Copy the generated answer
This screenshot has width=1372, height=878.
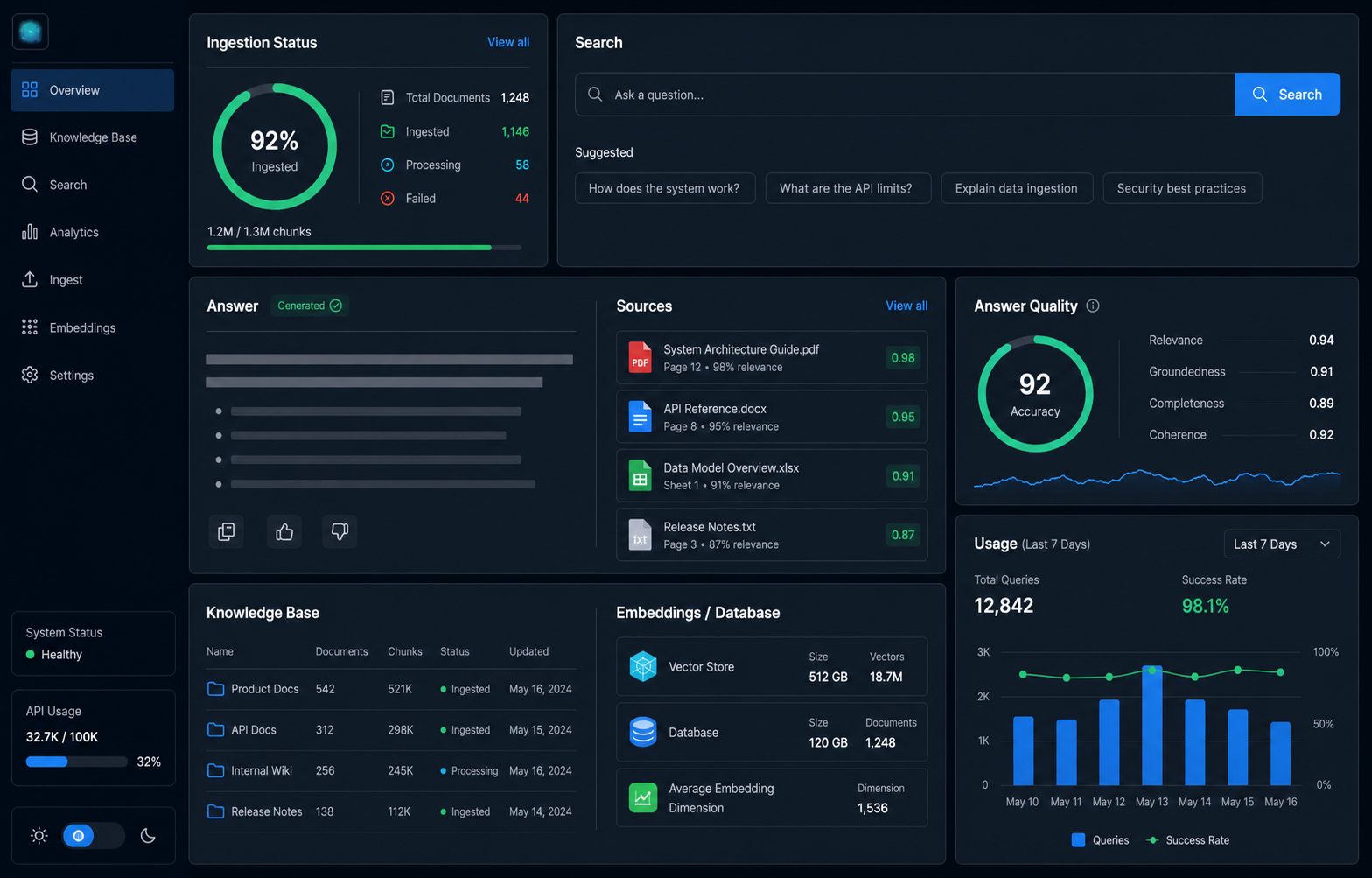click(x=227, y=531)
